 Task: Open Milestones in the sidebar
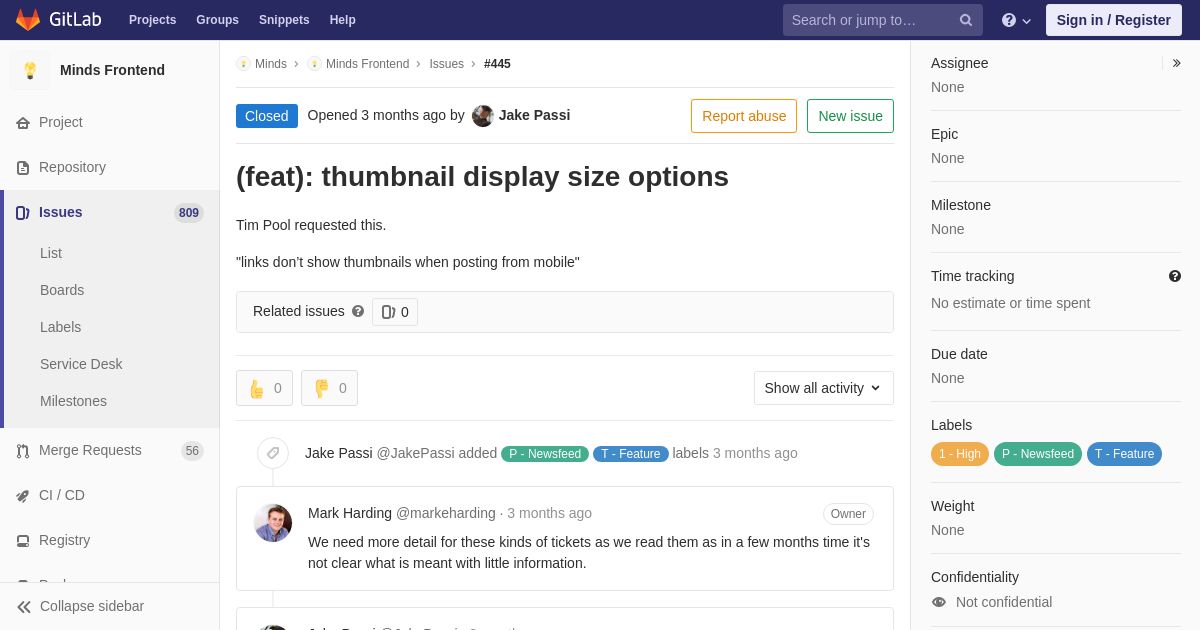pos(73,401)
